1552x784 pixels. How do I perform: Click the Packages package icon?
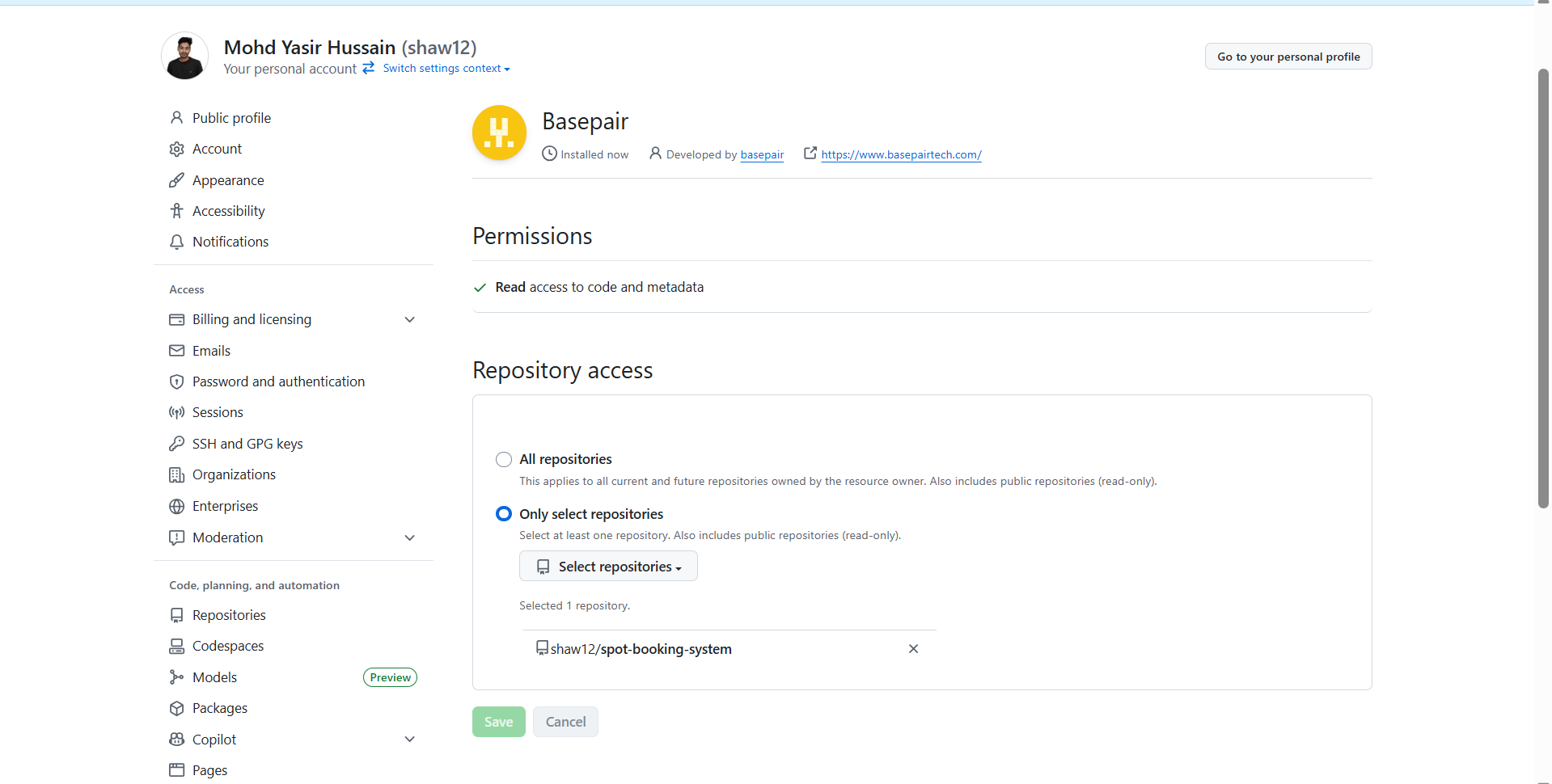pos(176,708)
